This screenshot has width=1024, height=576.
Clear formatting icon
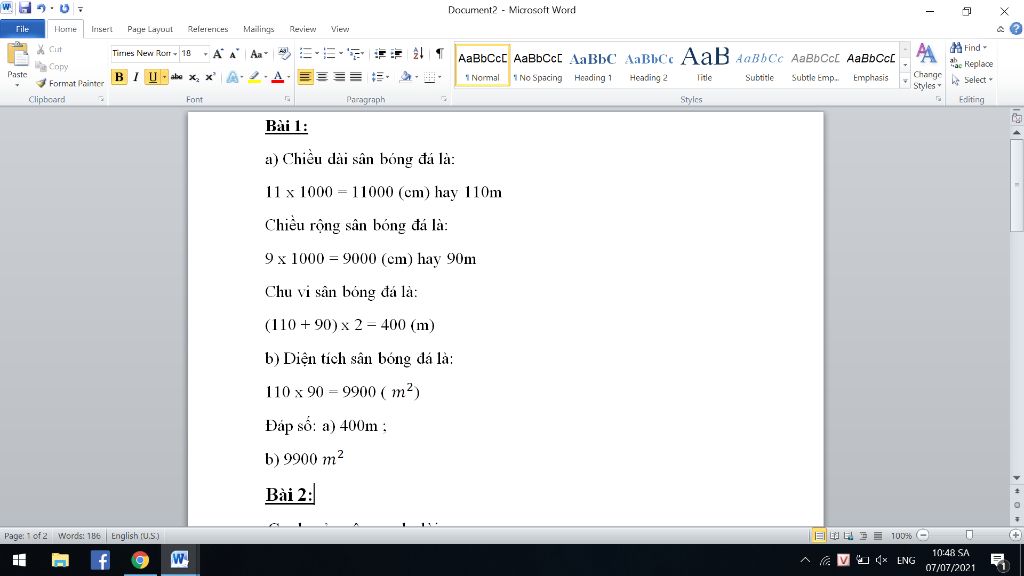click(284, 54)
